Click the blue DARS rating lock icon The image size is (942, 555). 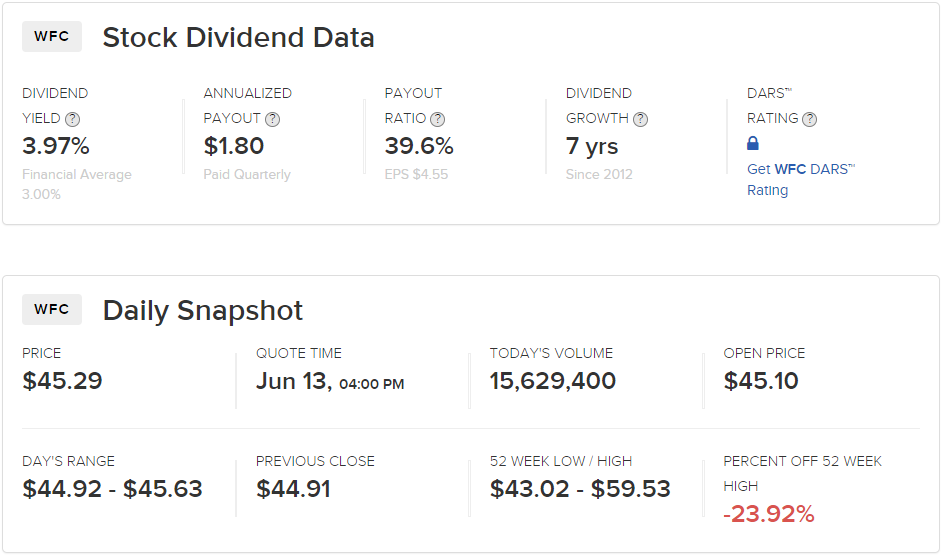coord(753,143)
